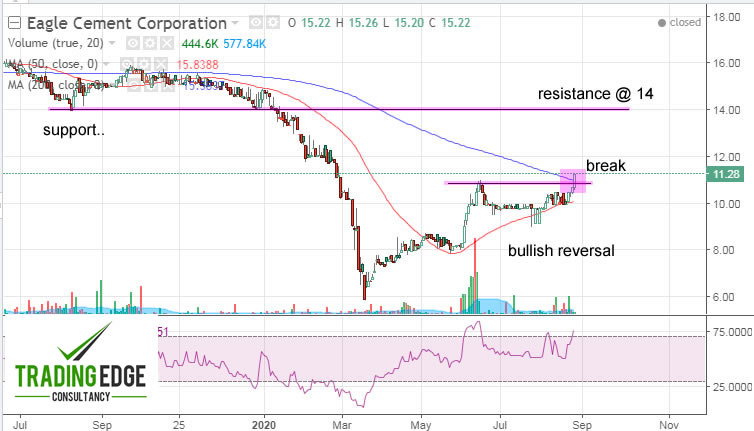Select the MA (200, close, 0) legend label

coord(55,85)
